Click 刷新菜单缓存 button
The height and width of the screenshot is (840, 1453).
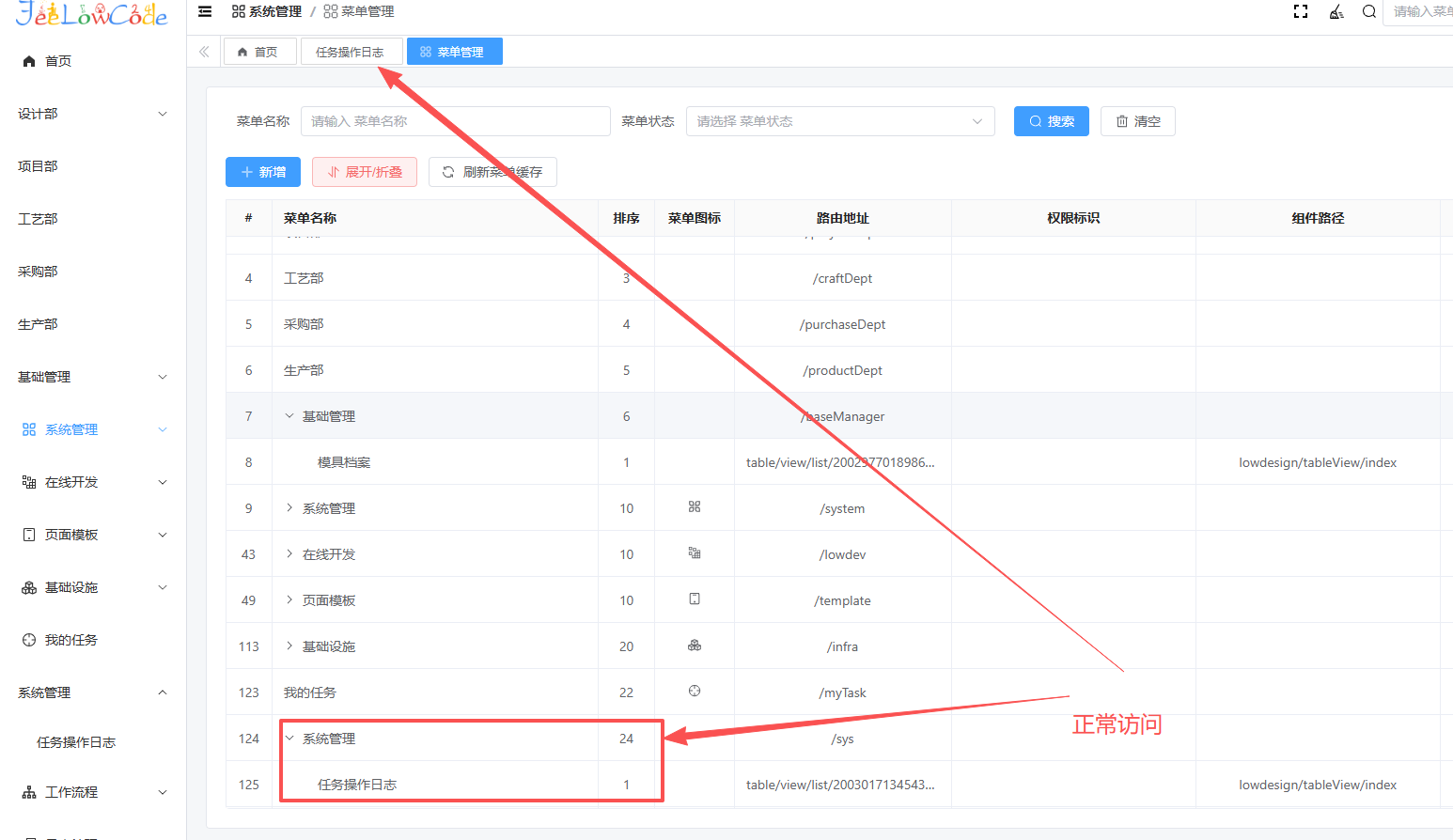(x=492, y=172)
